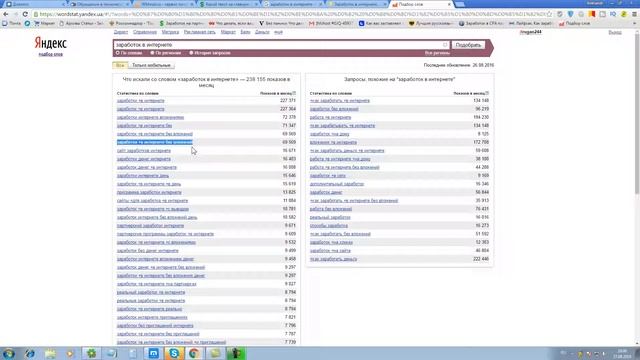Image resolution: width=640 pixels, height=360 pixels.
Task: Launch Internet Explorer from the taskbar
Action: 29,353
